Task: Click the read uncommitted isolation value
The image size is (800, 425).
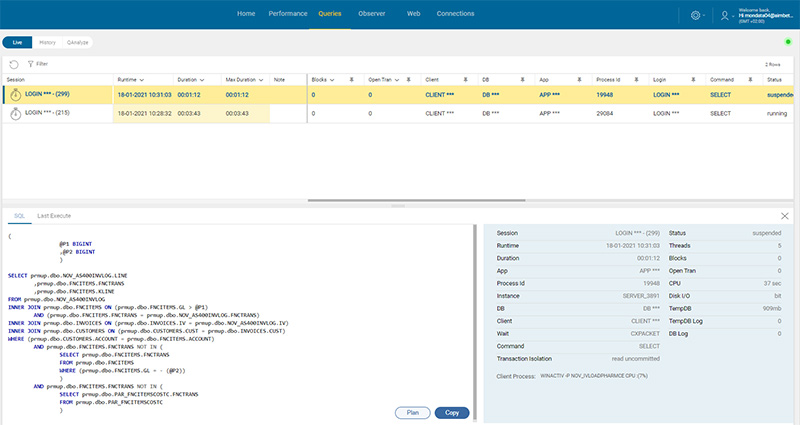Action: coord(635,359)
